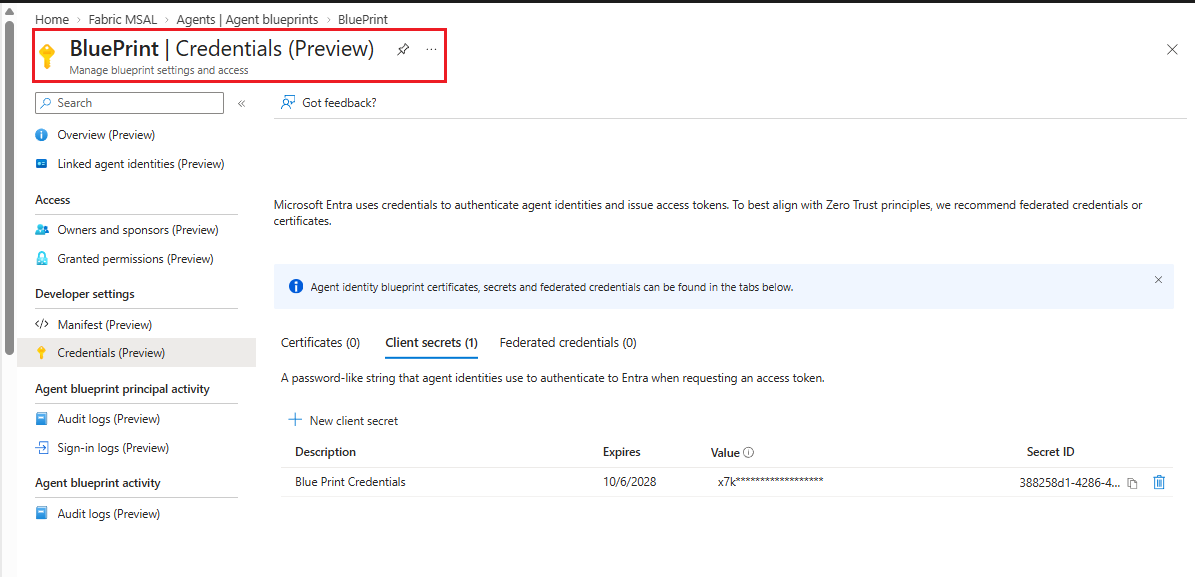This screenshot has height=577, width=1195.
Task: Focus the sidebar Search field
Action: pos(130,103)
